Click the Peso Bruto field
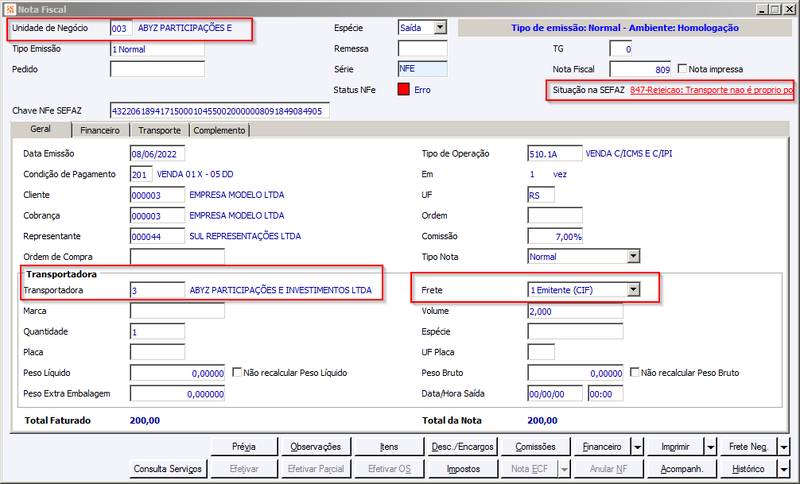Viewport: 800px width, 484px height. click(575, 373)
